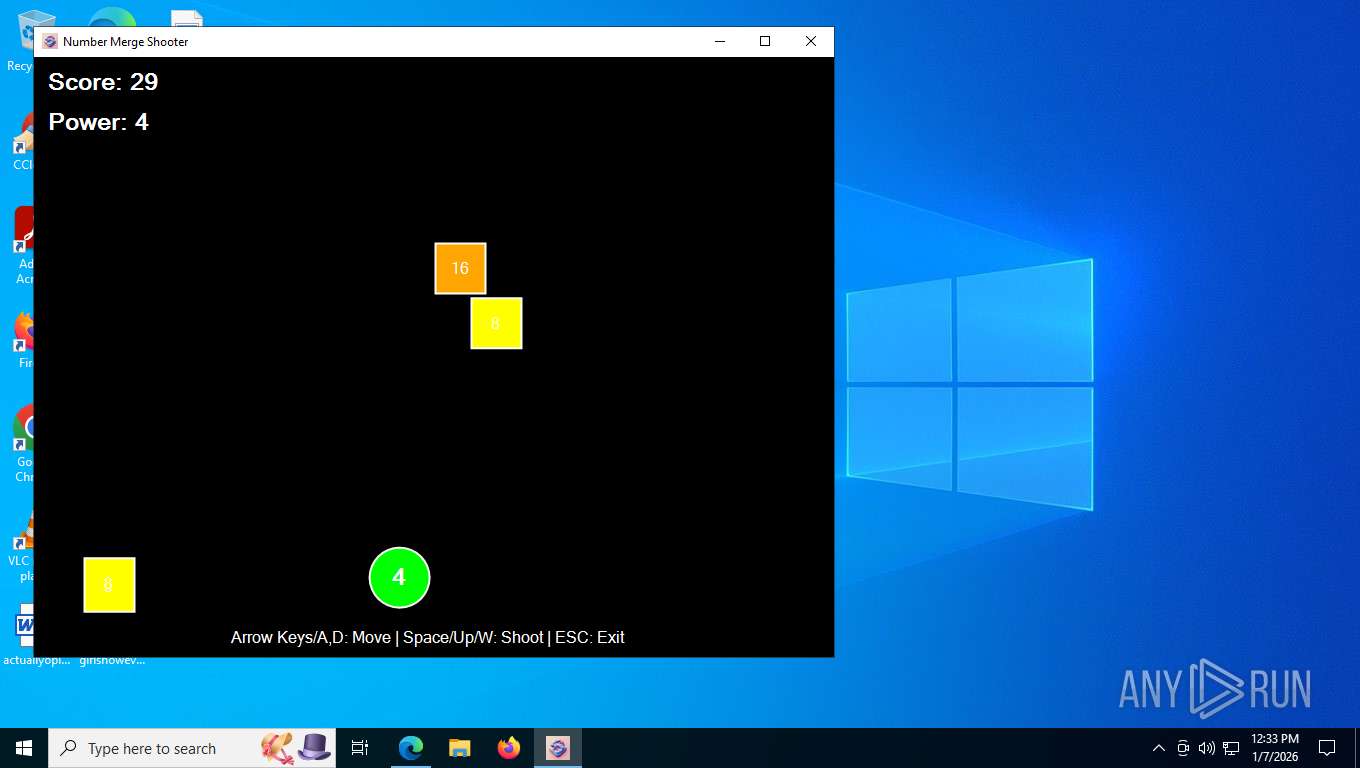Click the Score: 29 text

coord(103,82)
